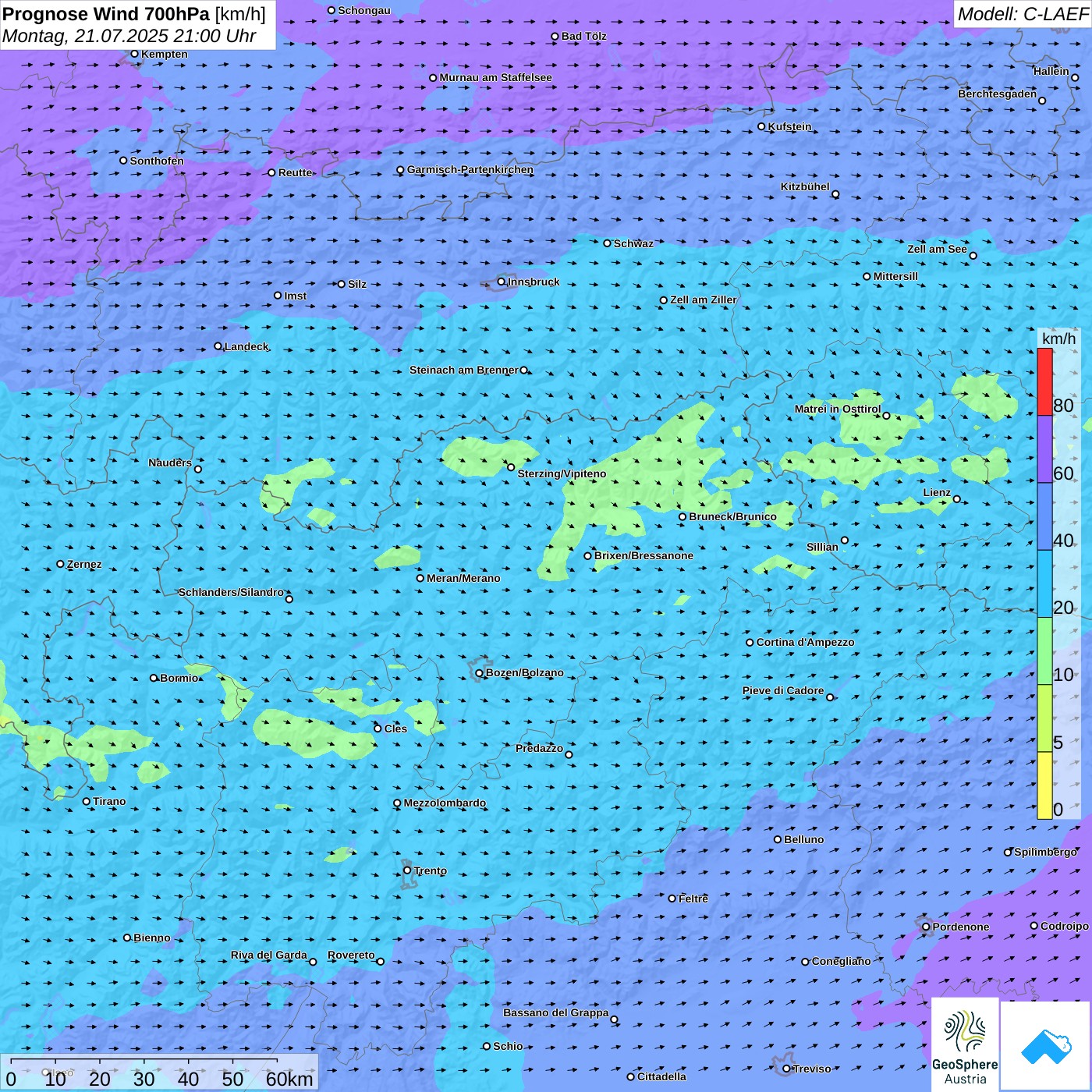1092x1092 pixels.
Task: Click the cyan 20 km/h legend swatch
Action: (1044, 584)
